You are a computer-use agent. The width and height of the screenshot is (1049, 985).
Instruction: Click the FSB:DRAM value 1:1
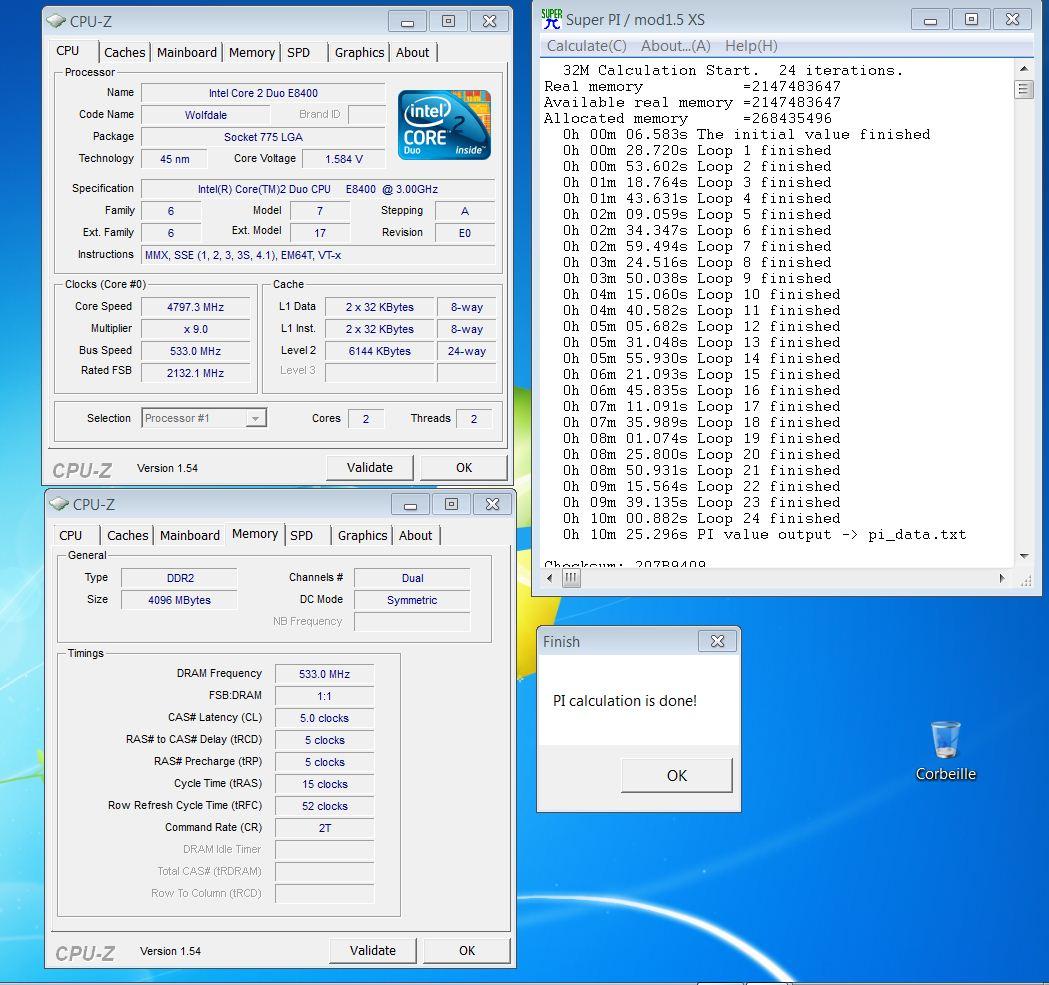[x=324, y=697]
